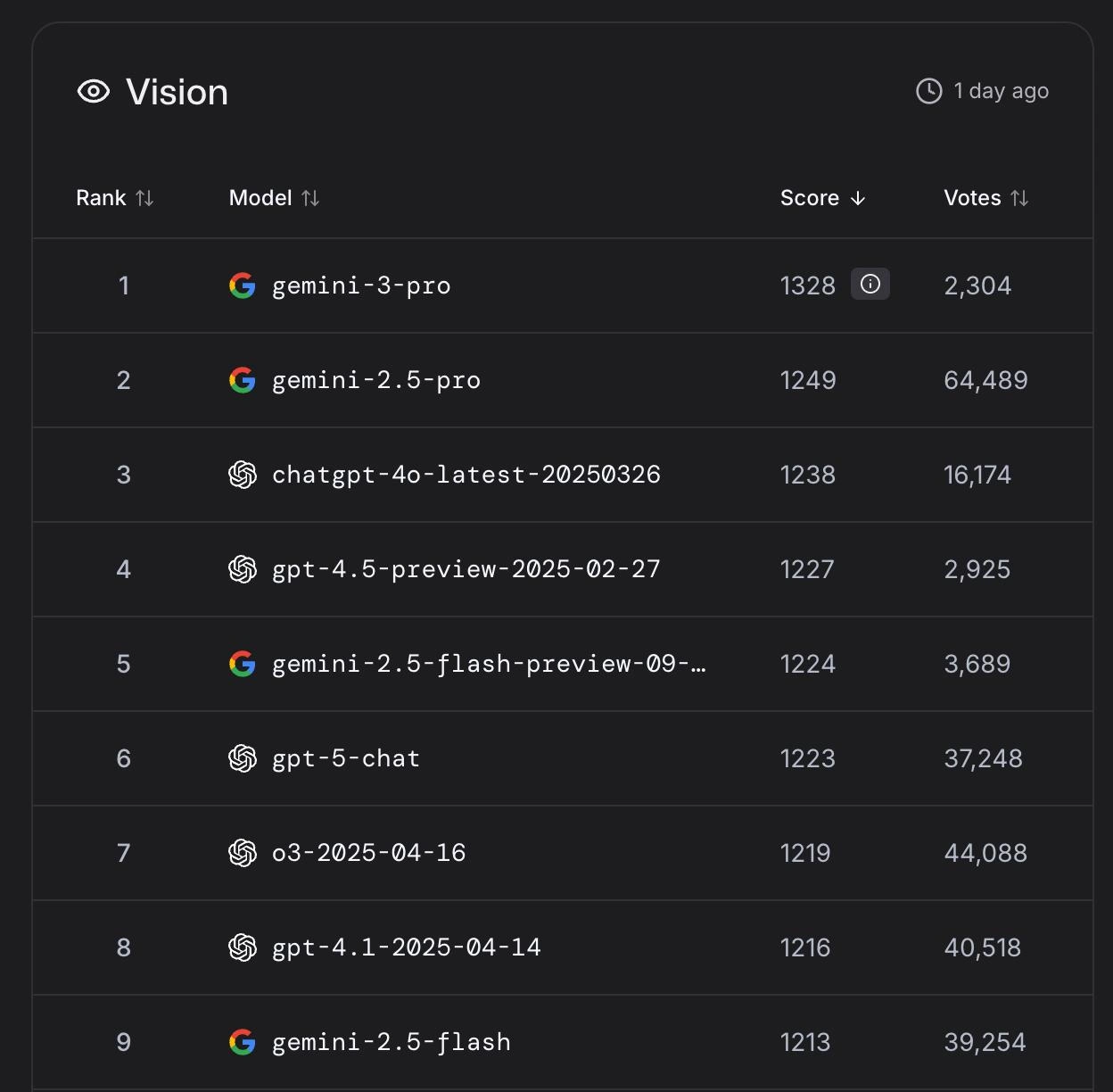The width and height of the screenshot is (1113, 1092).
Task: Click the '1 day ago' timestamp text
Action: pos(1001,91)
